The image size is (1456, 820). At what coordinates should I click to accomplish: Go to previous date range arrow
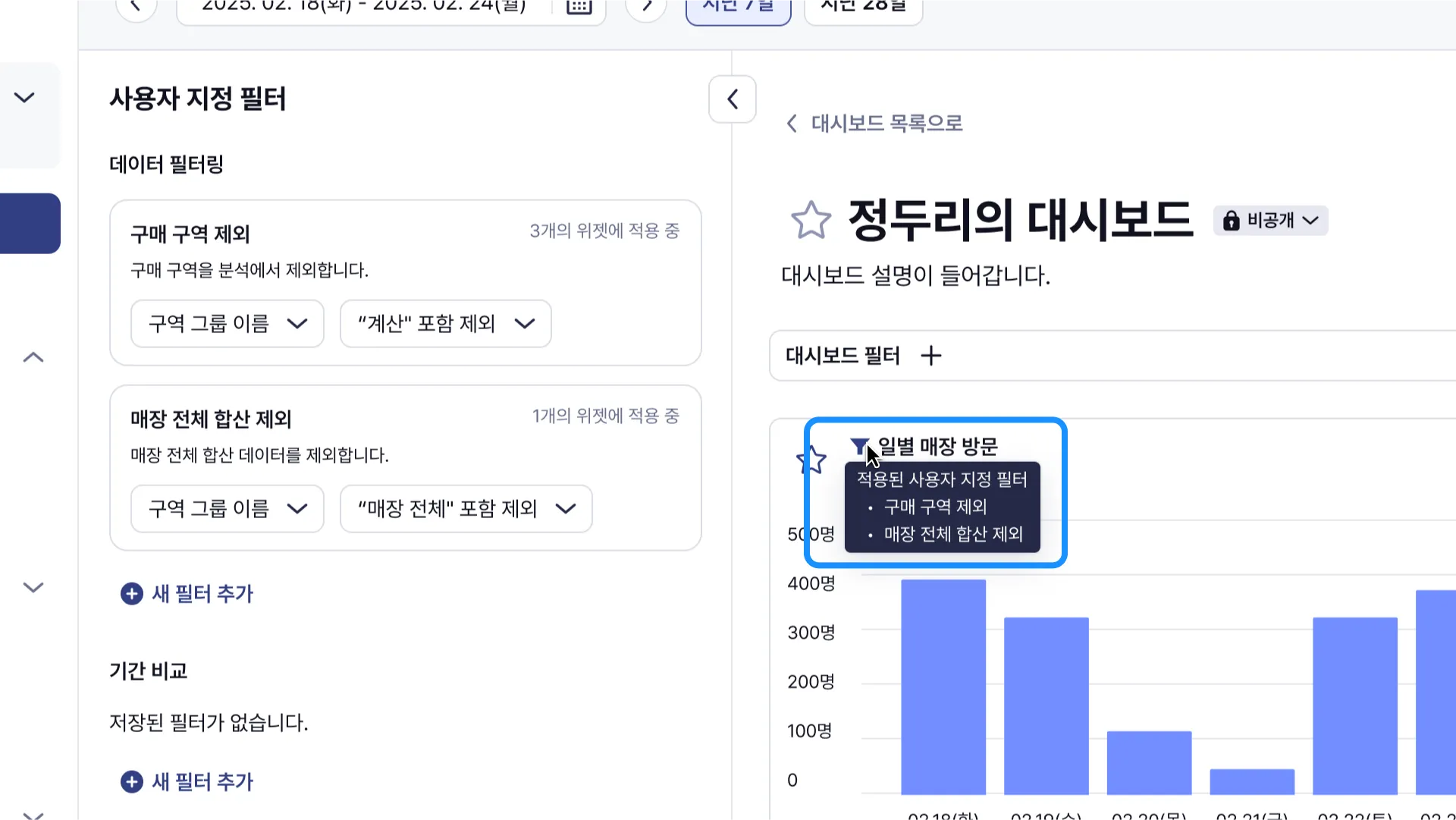coord(136,6)
